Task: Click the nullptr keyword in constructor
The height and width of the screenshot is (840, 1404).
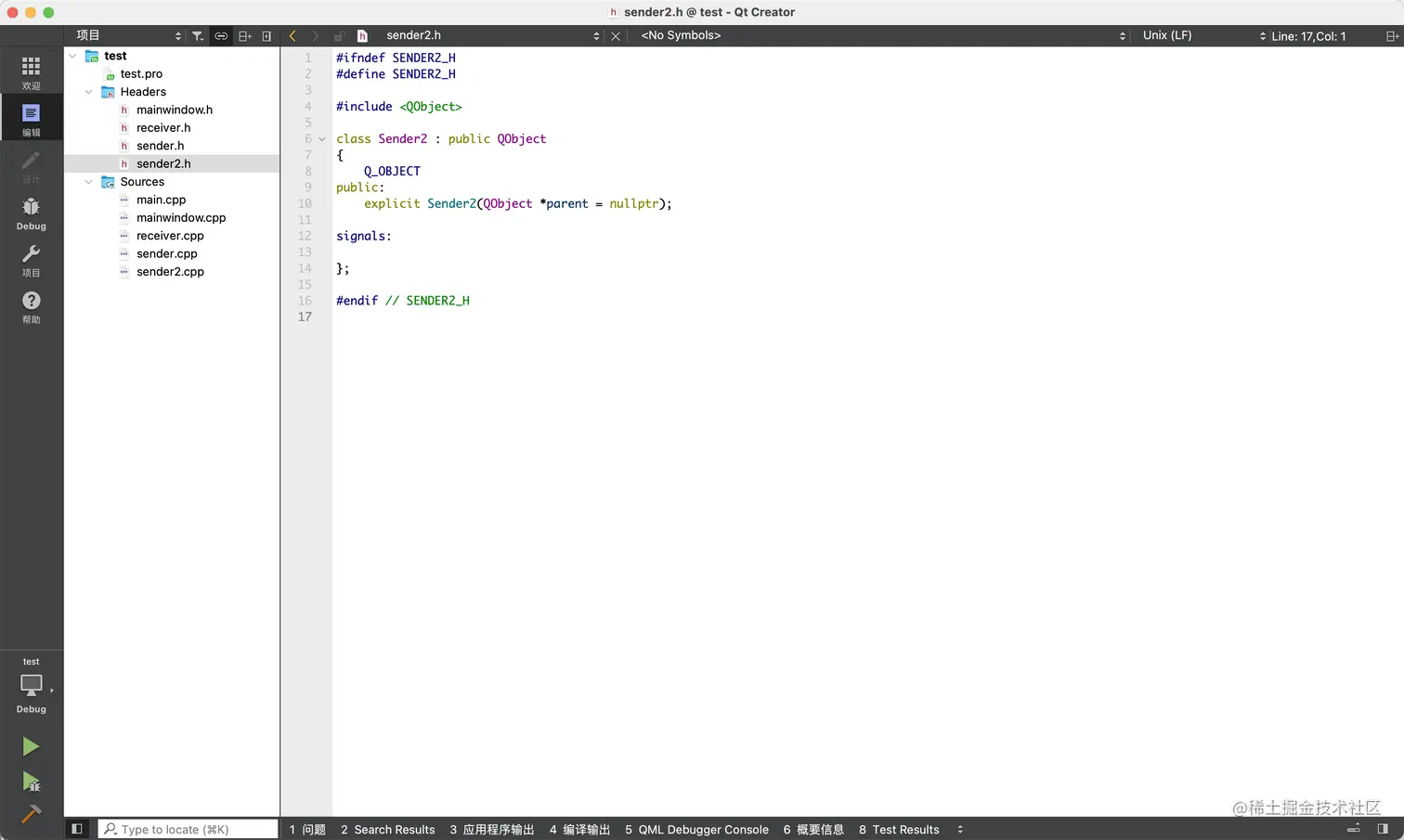Action: point(633,204)
